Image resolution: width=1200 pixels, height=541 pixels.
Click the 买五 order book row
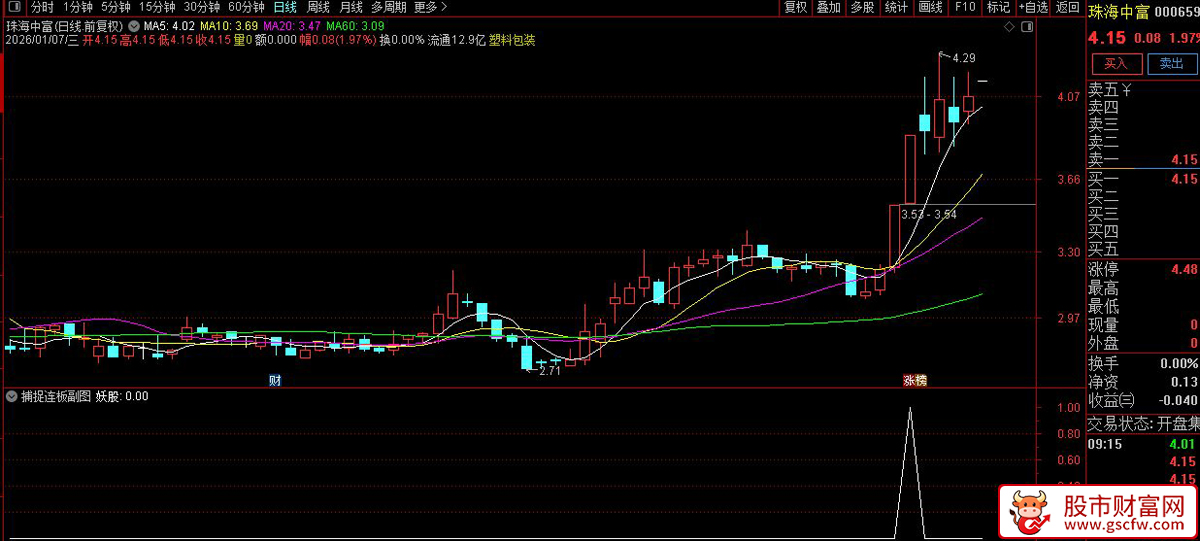point(1143,249)
